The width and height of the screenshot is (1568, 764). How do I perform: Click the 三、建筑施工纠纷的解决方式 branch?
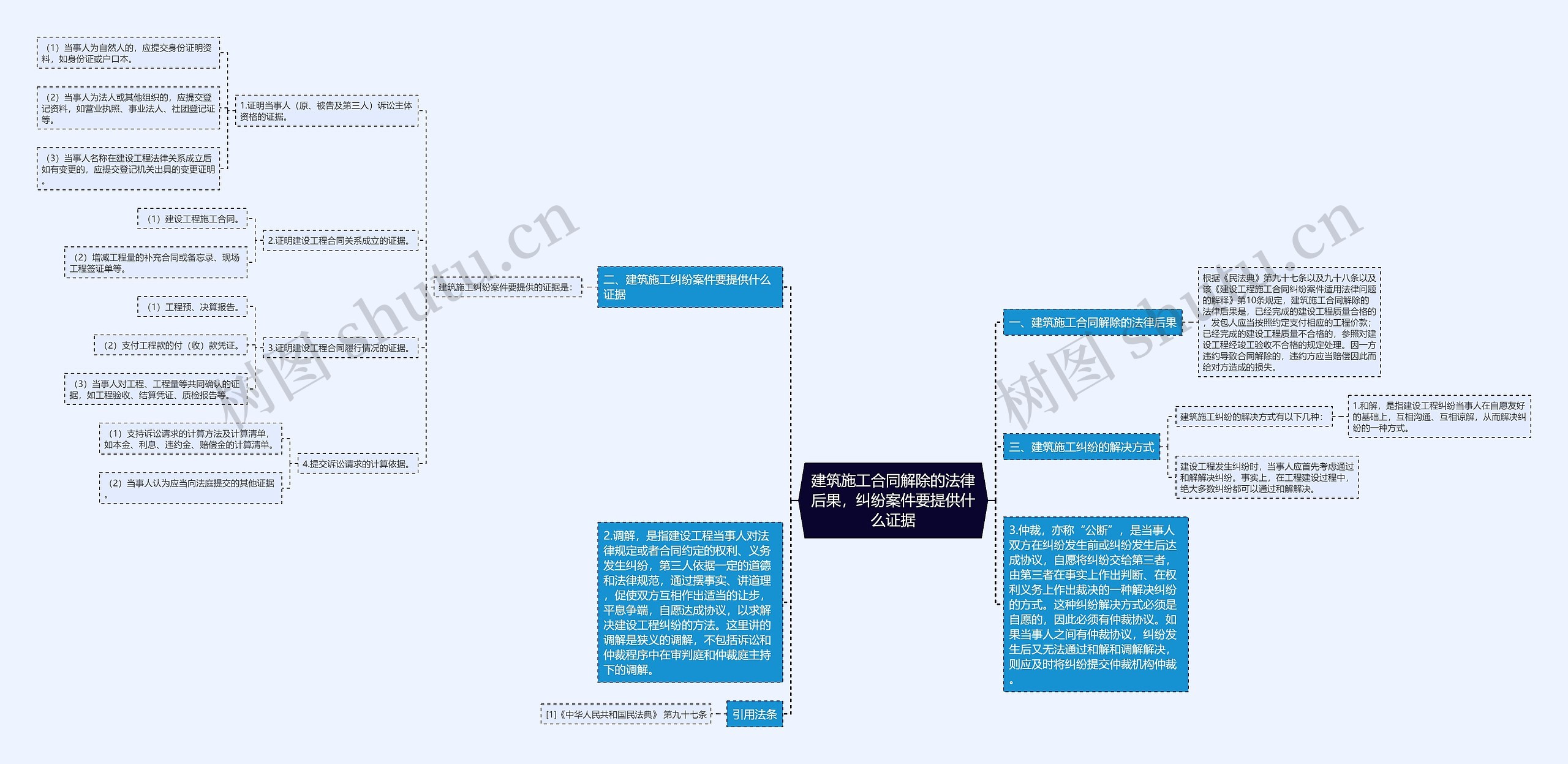1082,447
